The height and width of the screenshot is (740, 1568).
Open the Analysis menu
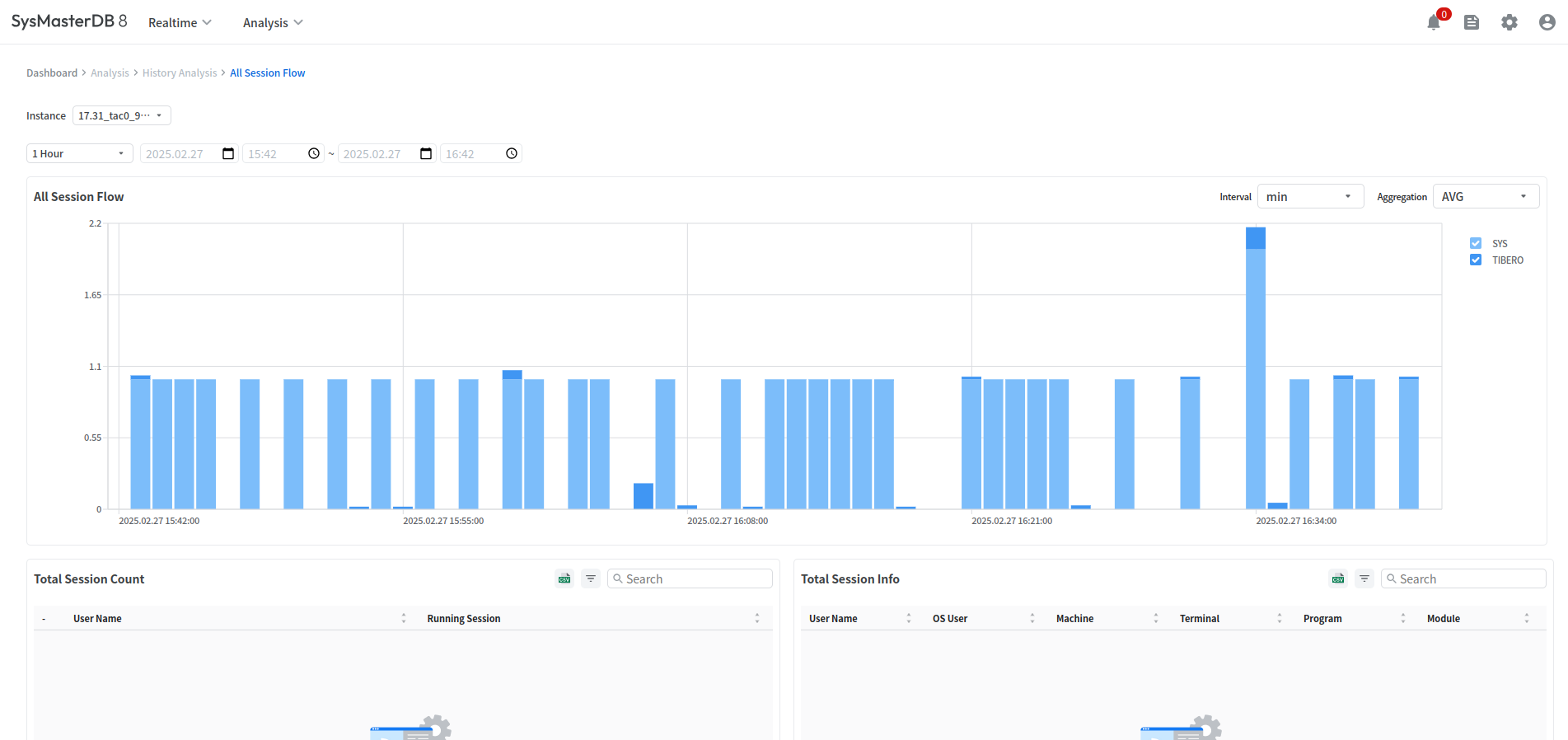tap(273, 22)
